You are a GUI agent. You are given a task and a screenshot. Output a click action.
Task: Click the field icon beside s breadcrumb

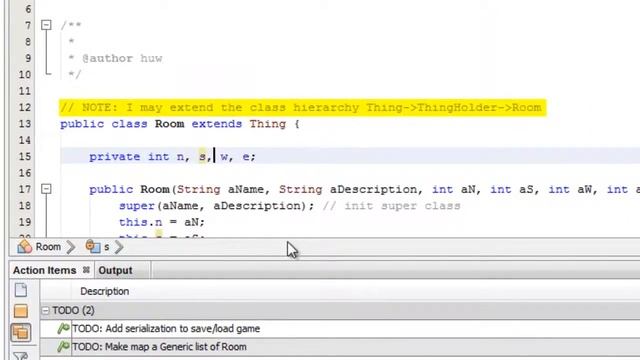point(93,246)
